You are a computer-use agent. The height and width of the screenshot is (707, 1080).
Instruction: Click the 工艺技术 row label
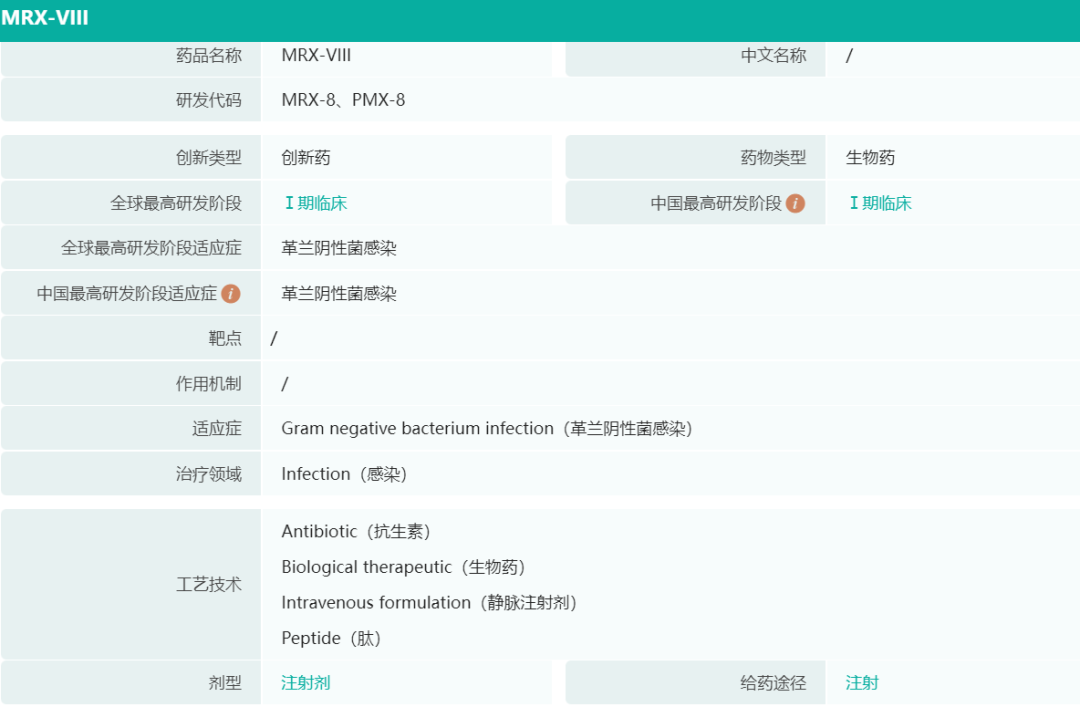click(209, 584)
